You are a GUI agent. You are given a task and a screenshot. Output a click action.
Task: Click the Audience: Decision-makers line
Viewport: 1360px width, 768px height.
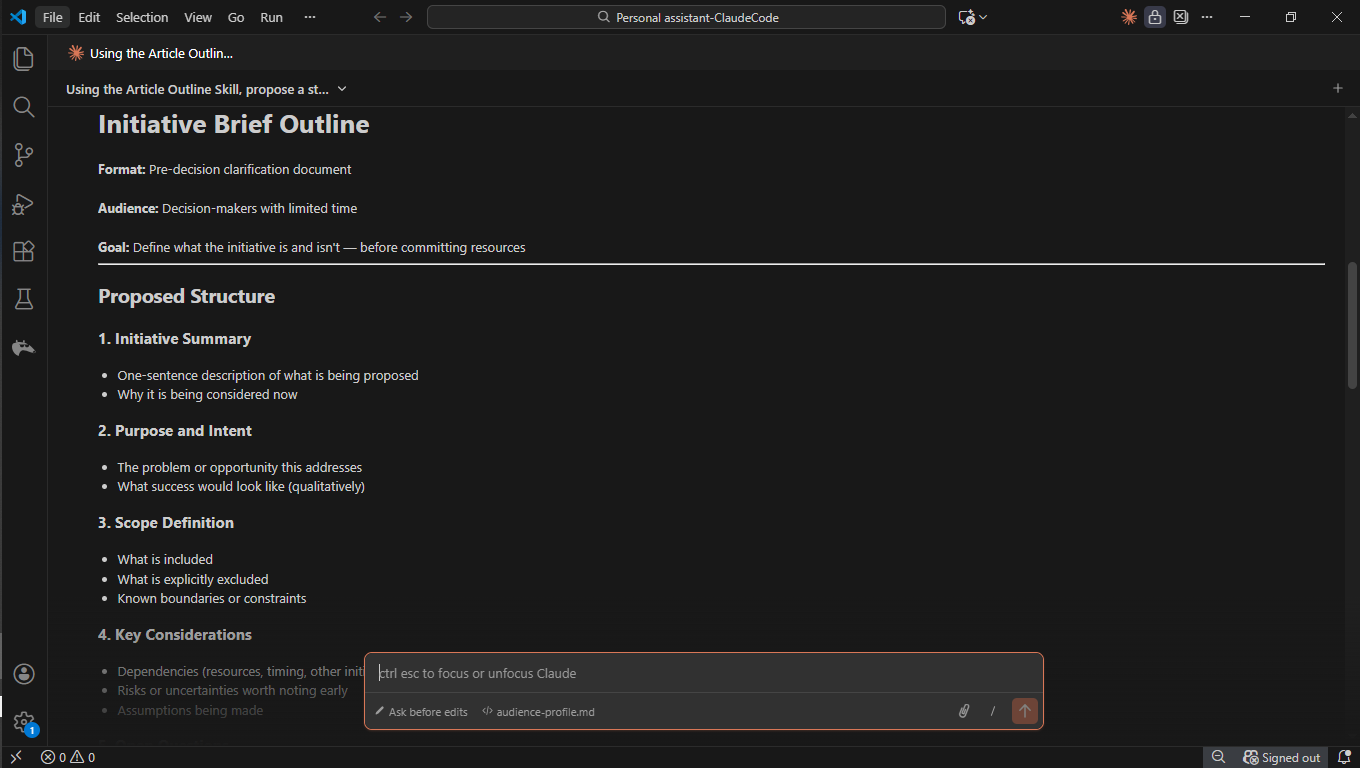coord(227,208)
